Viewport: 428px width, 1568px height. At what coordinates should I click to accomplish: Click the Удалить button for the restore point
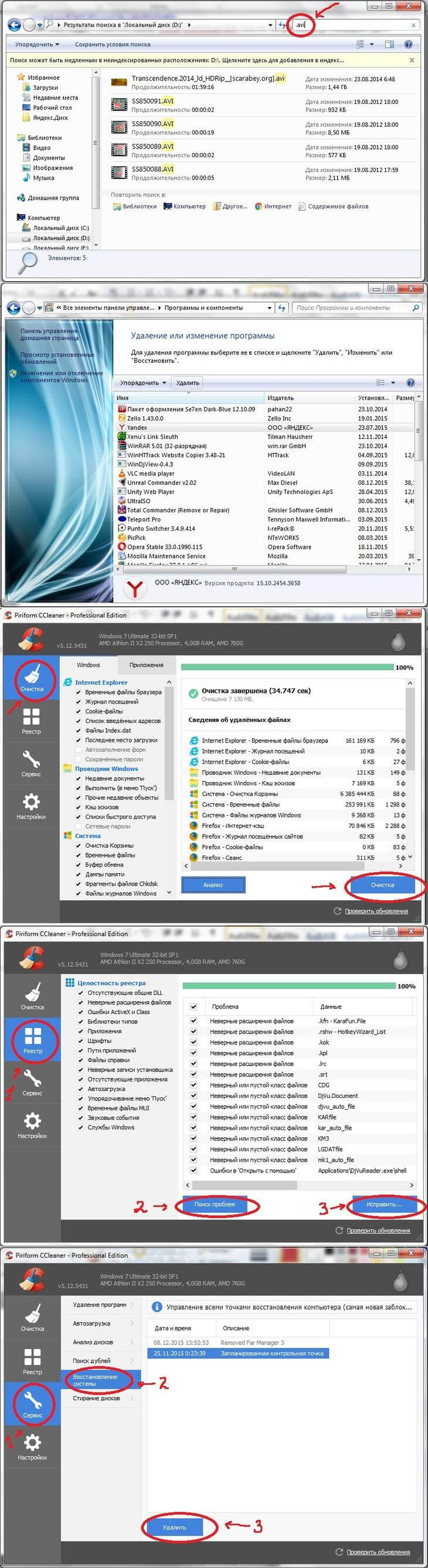point(175,1528)
